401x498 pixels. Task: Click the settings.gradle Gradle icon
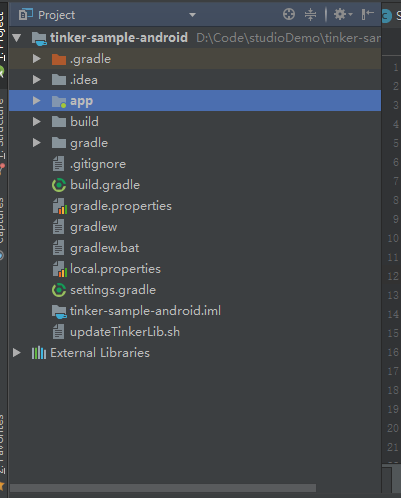59,290
